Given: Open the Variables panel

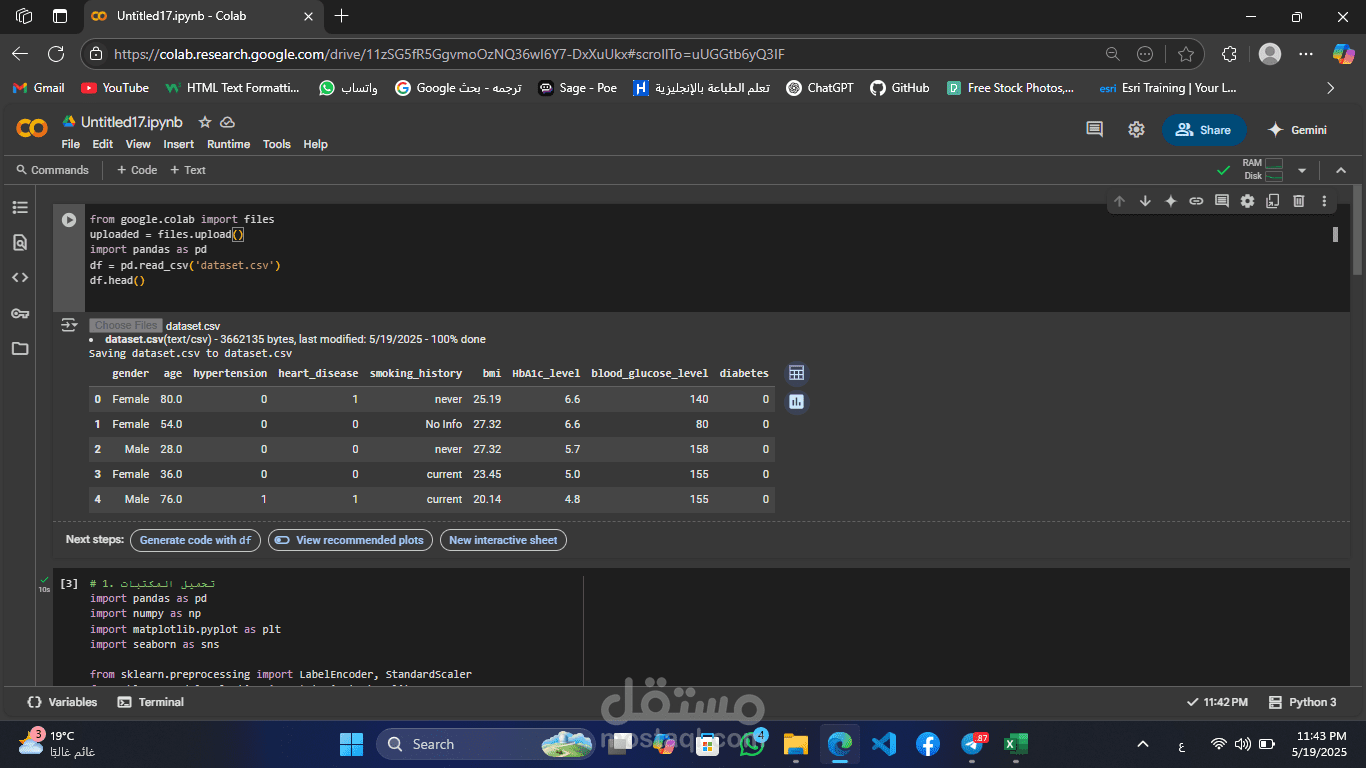Looking at the screenshot, I should [x=63, y=702].
